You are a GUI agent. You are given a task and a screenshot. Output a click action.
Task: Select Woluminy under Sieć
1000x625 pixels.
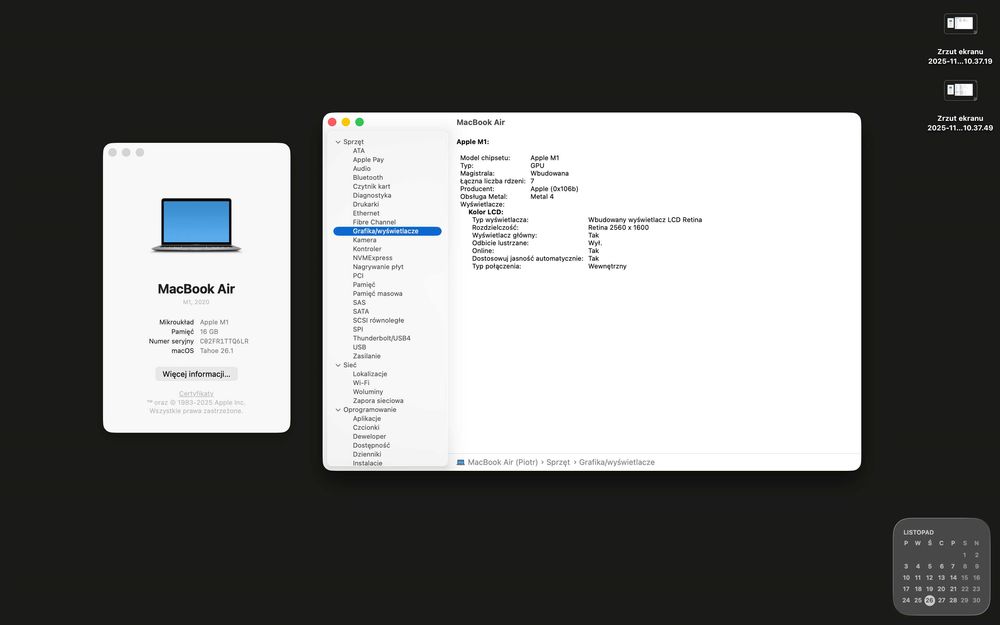pos(368,392)
